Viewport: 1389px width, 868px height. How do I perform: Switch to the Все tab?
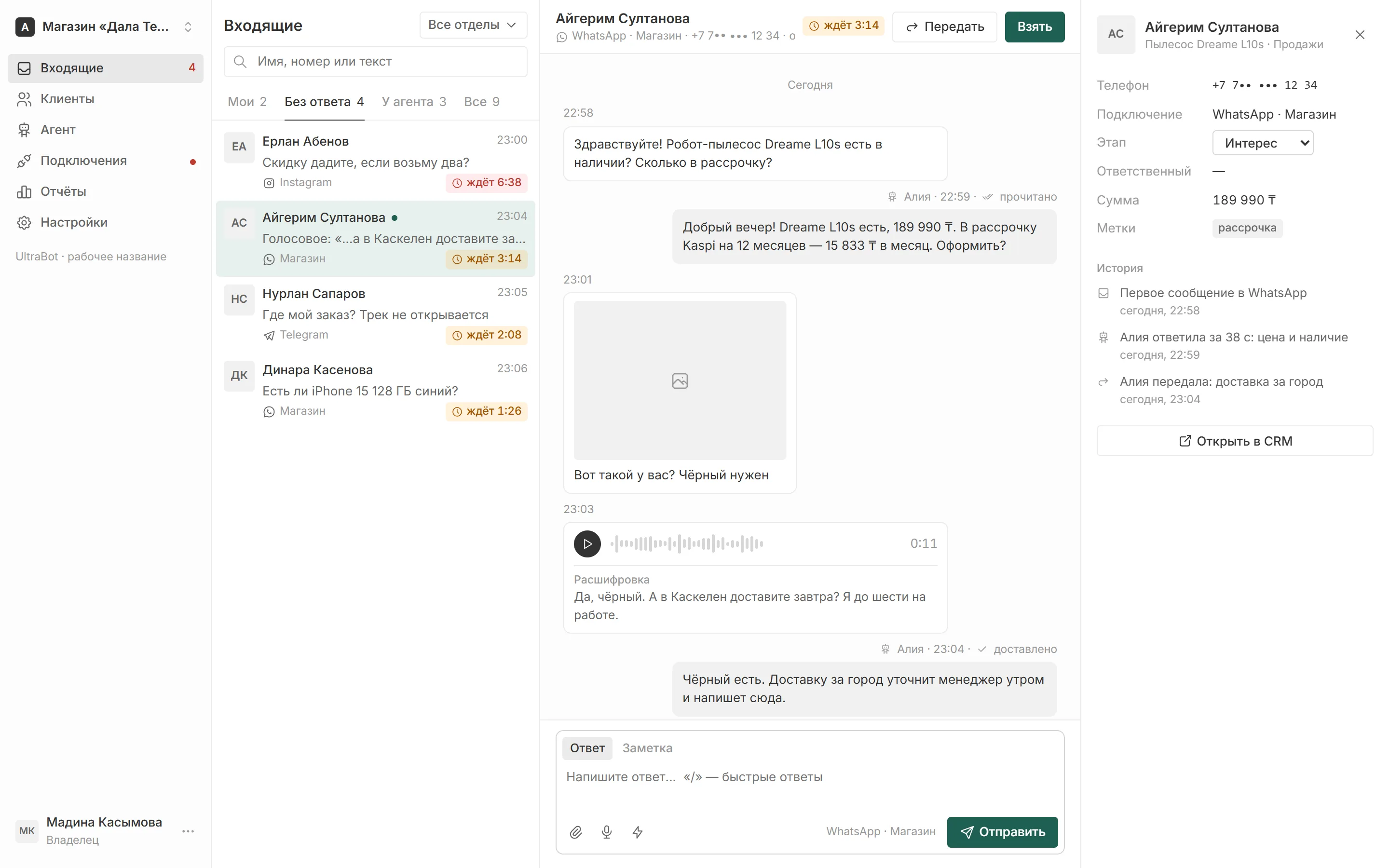click(x=481, y=102)
